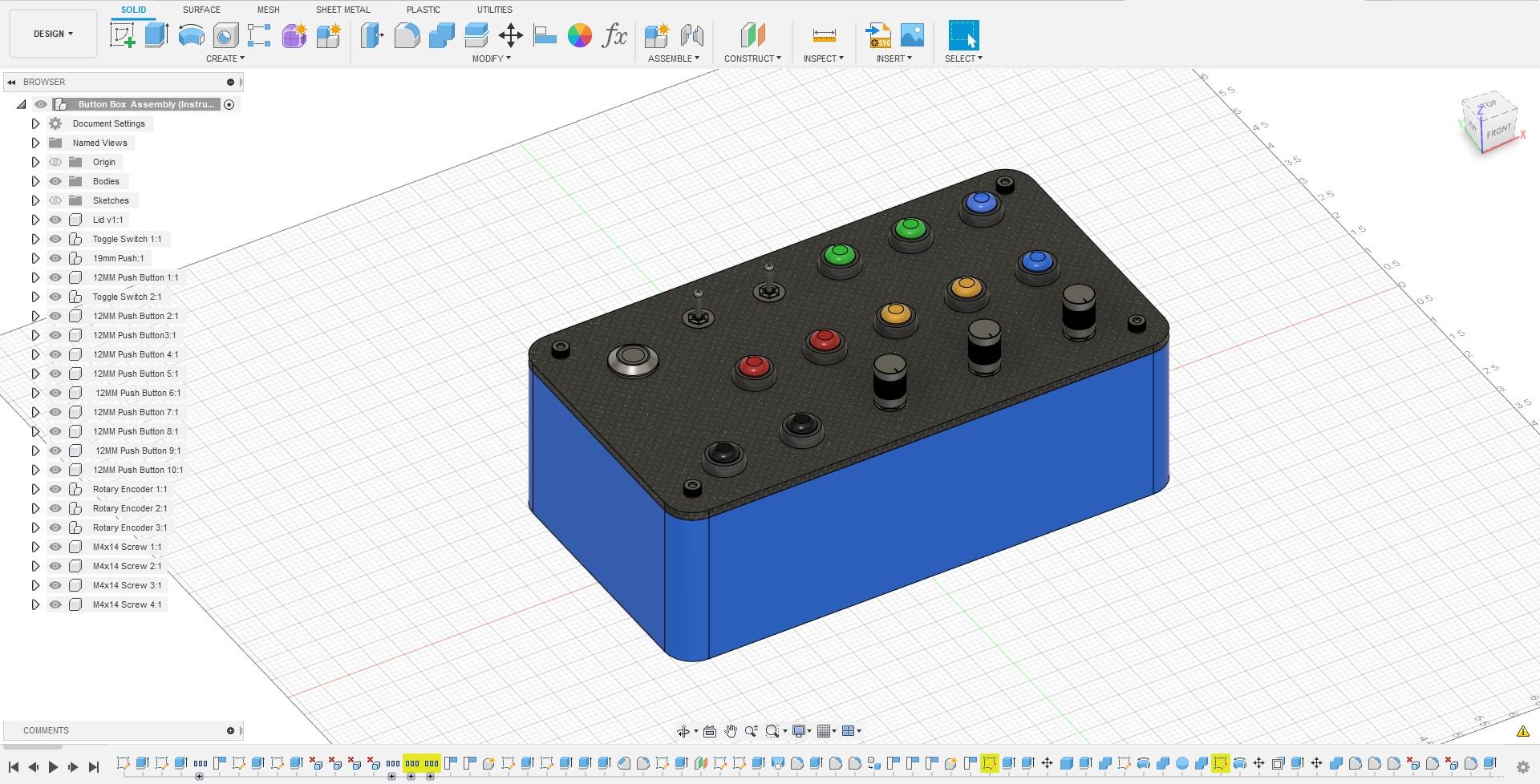Open the DESIGN workspace dropdown
Image resolution: width=1540 pixels, height=784 pixels.
(x=51, y=34)
